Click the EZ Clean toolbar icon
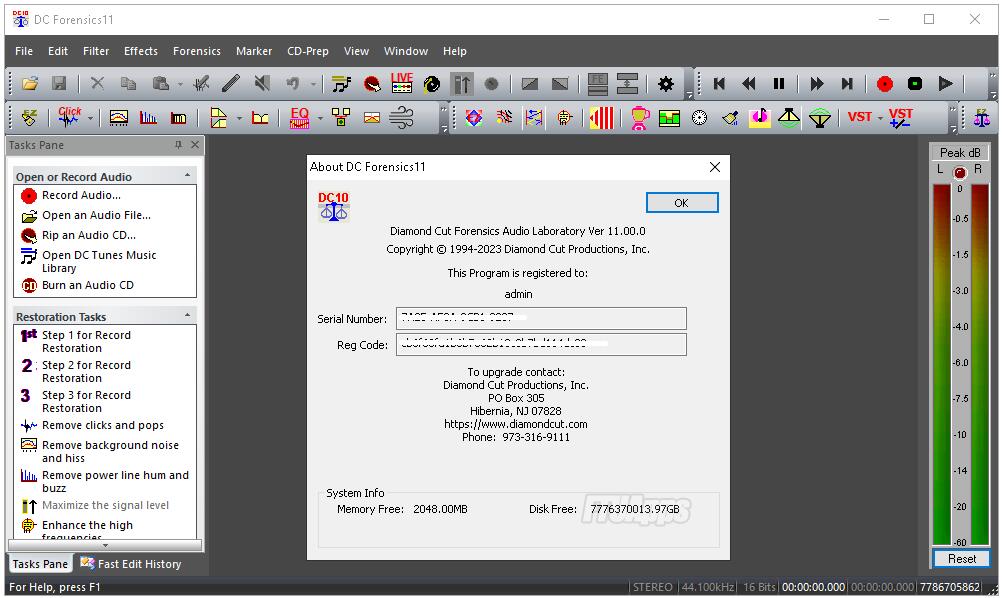This screenshot has width=1002, height=598. point(29,118)
